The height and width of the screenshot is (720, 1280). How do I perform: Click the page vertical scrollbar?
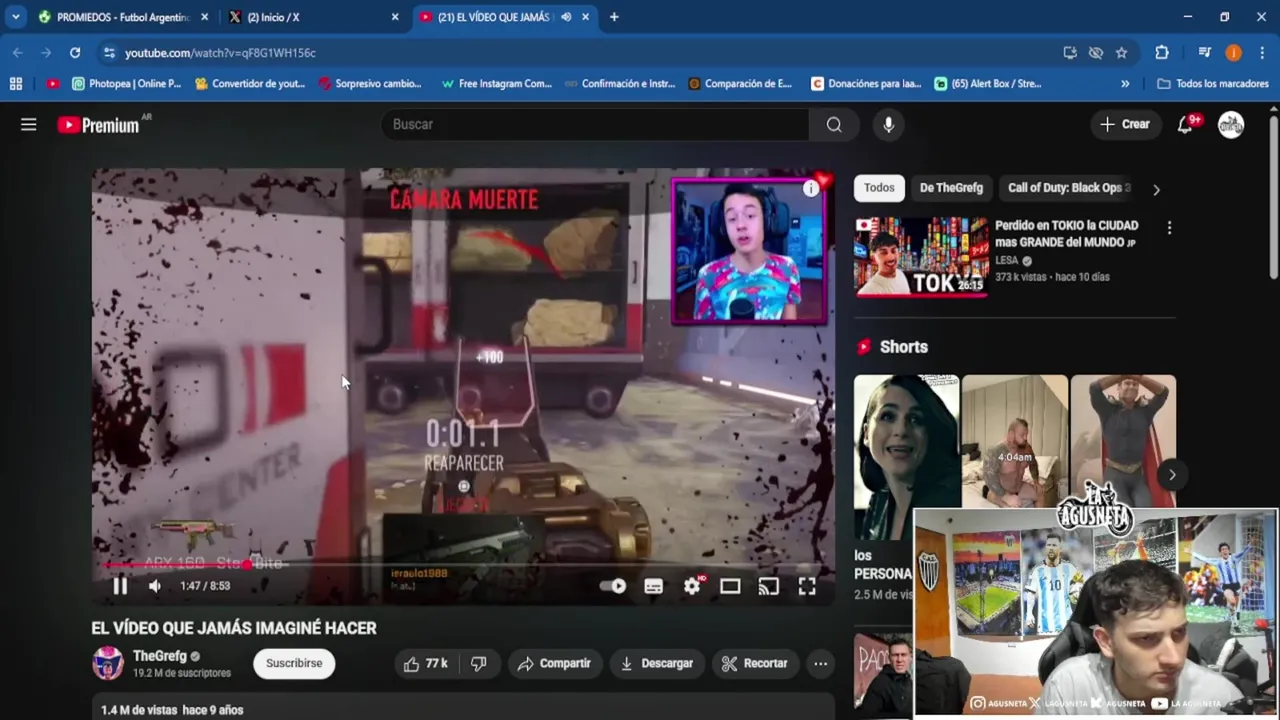pos(1273,195)
